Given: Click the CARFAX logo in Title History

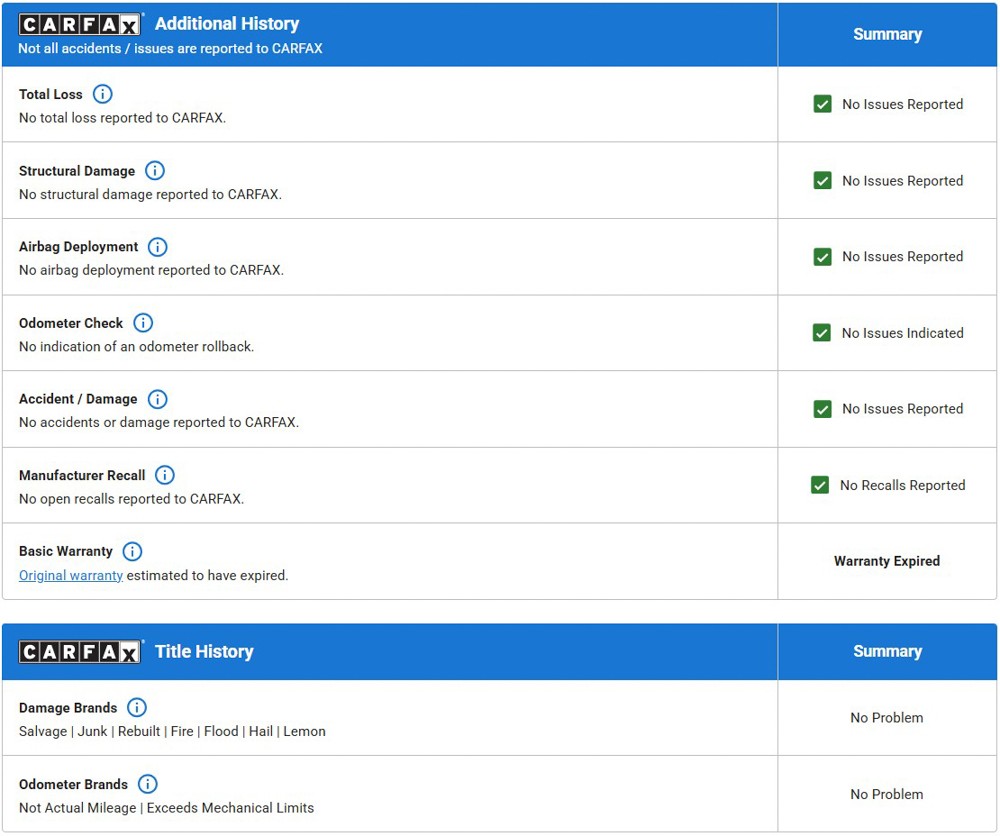Looking at the screenshot, I should click(x=81, y=652).
